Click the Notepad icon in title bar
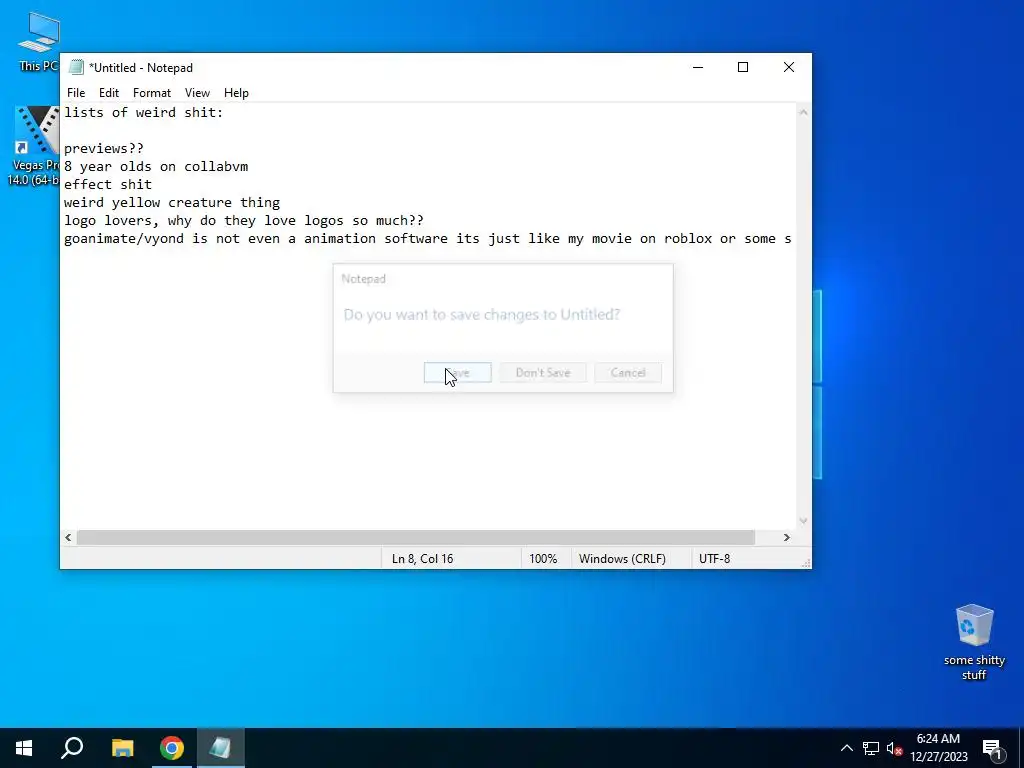 point(76,67)
